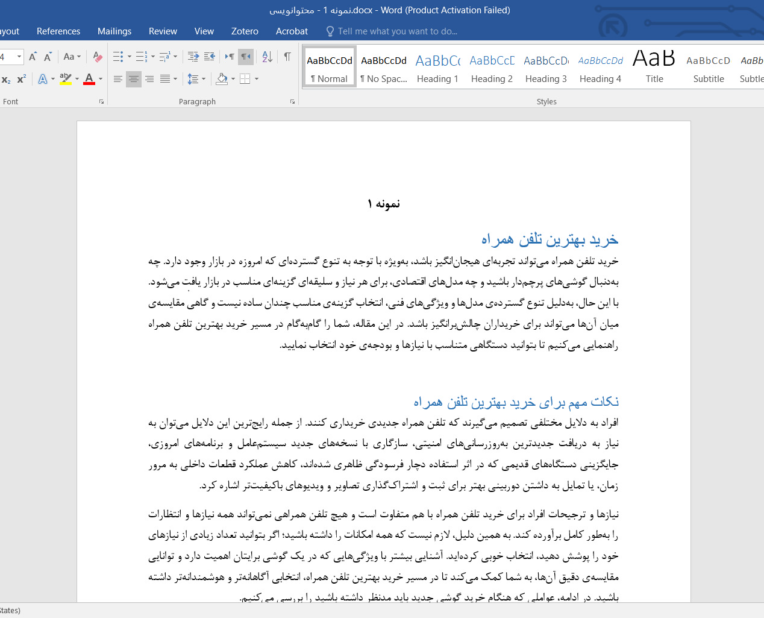
Task: Apply Heading 2 style
Action: pyautogui.click(x=492, y=67)
